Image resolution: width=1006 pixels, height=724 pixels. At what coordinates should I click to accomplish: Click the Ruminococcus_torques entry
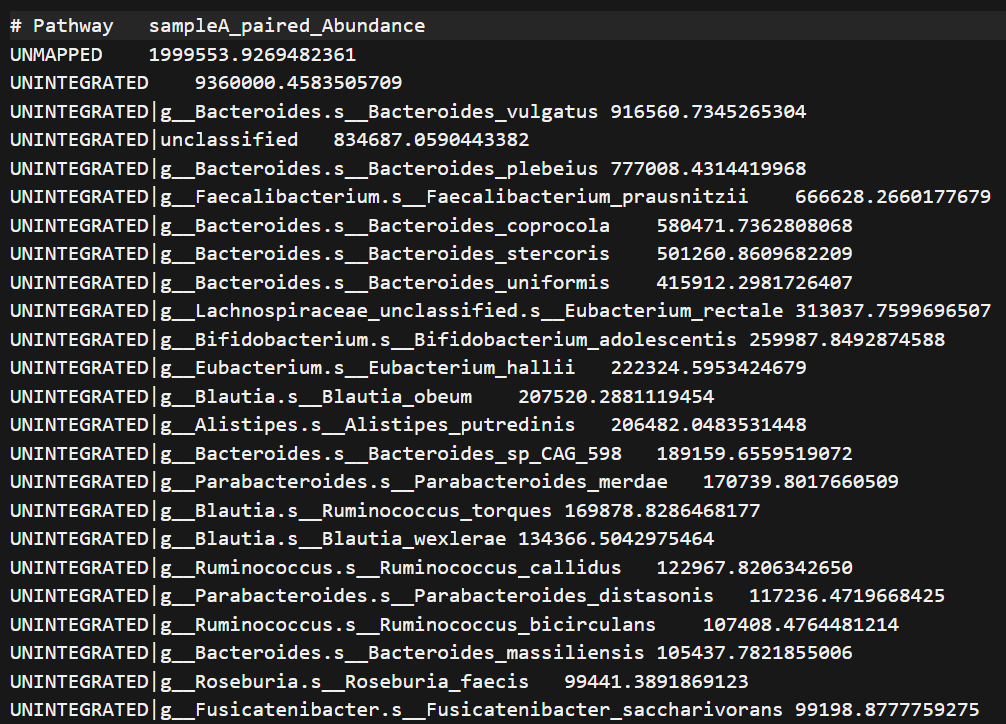[x=437, y=512]
